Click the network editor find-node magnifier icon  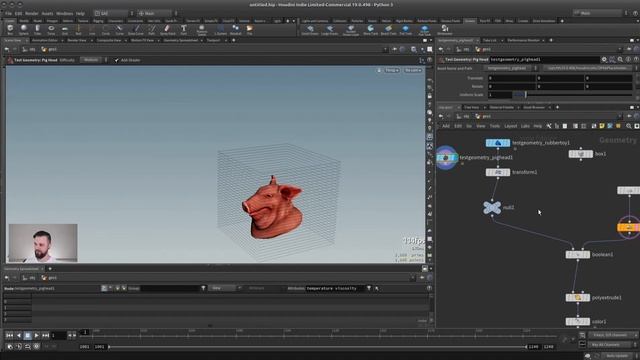(x=629, y=126)
